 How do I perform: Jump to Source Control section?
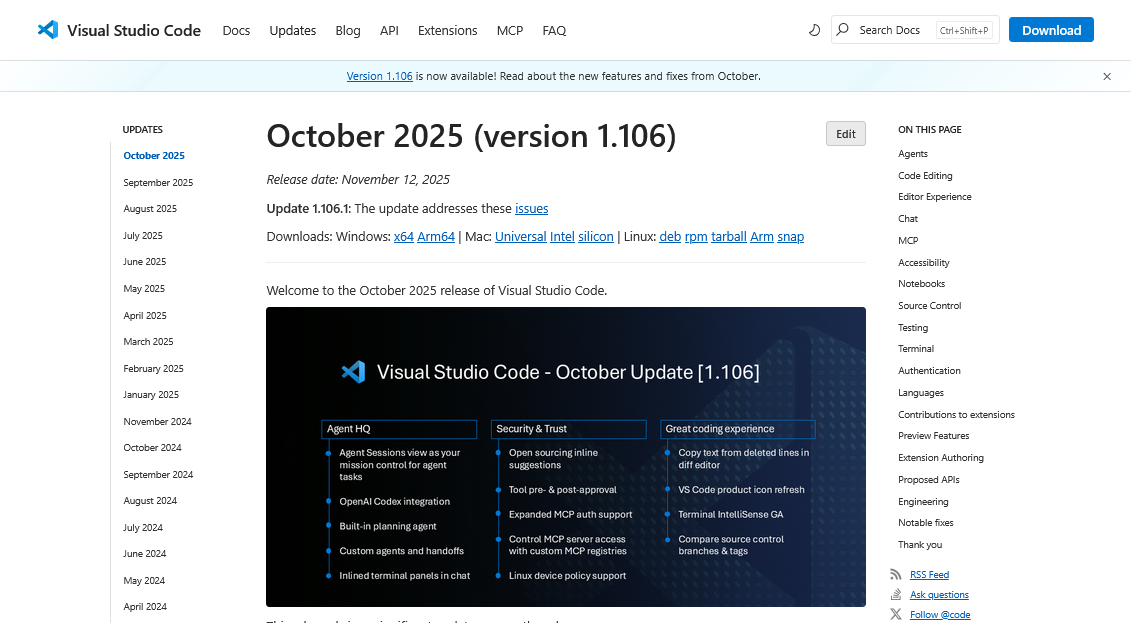coord(929,306)
